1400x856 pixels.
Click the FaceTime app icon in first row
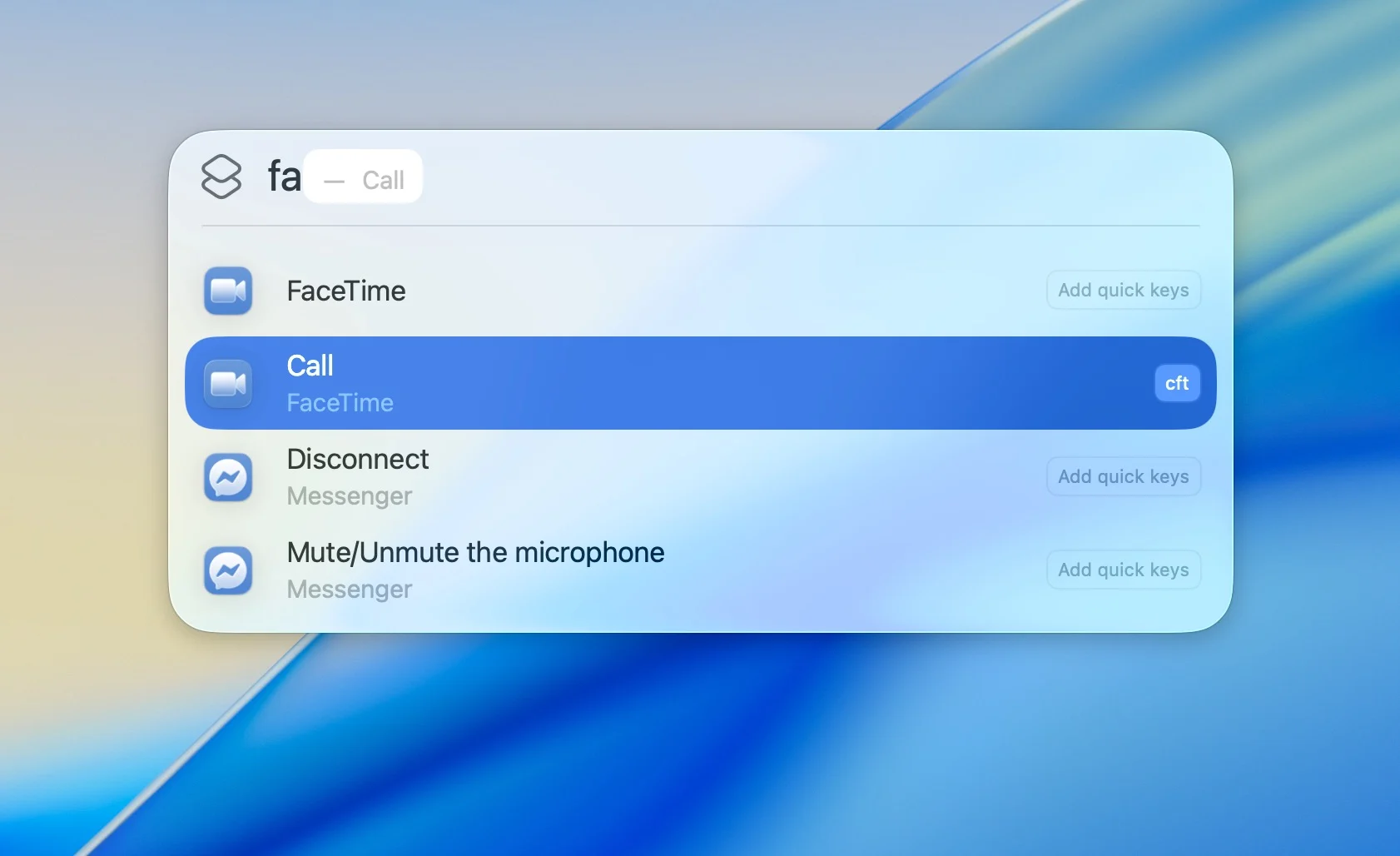click(228, 291)
